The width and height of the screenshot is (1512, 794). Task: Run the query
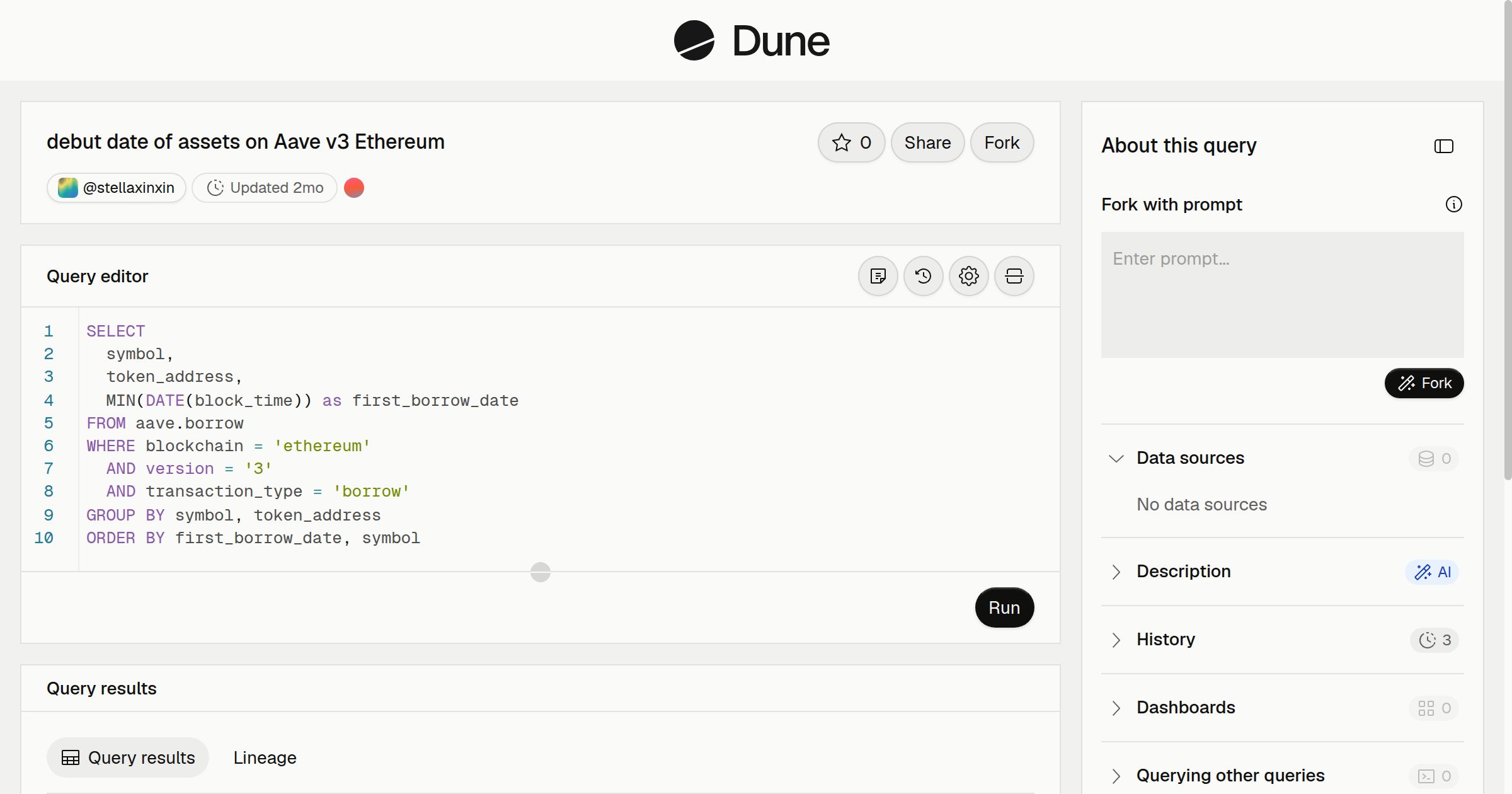point(1004,607)
